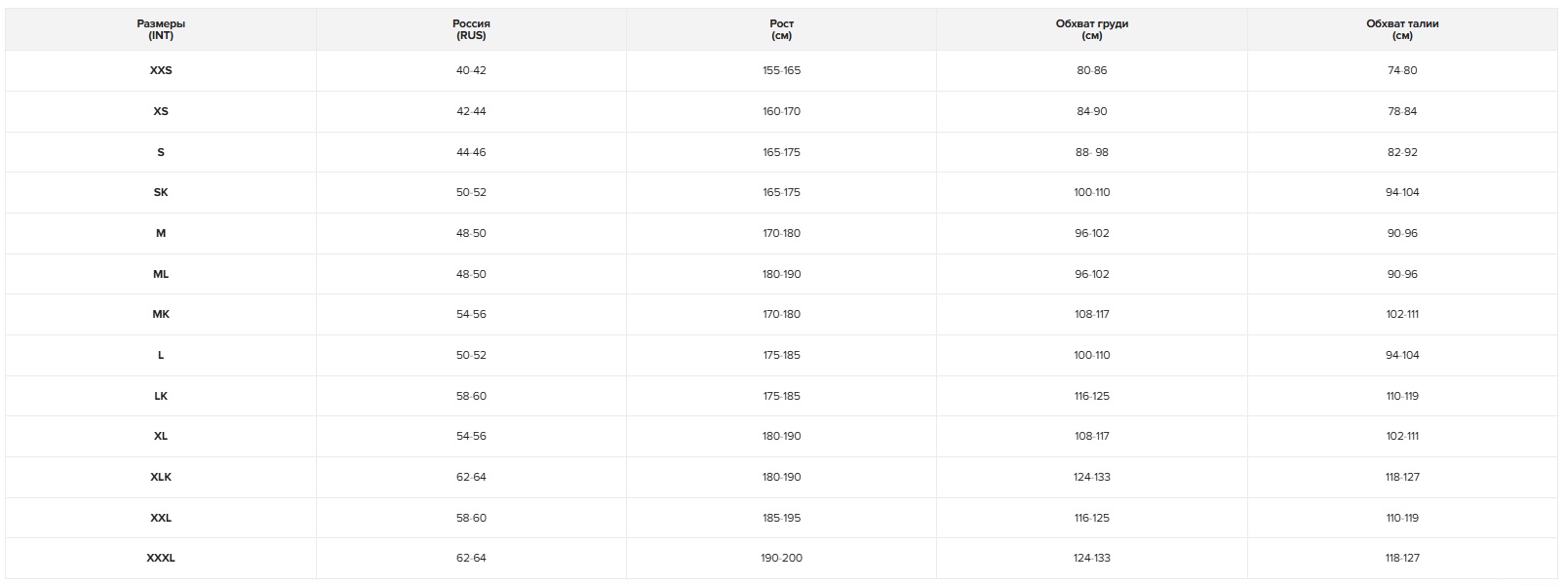Click the Рост (см) column header
The image size is (1568, 586).
781,29
